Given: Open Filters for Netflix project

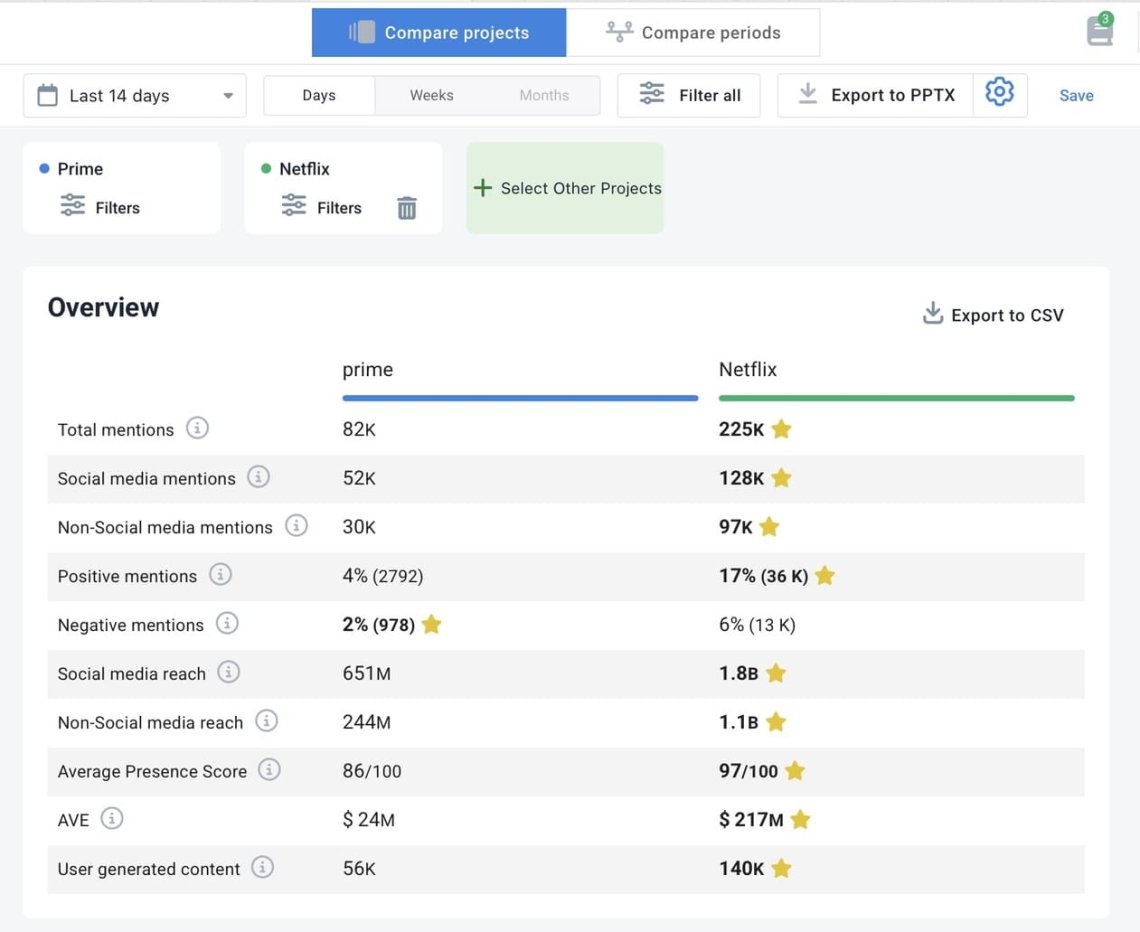Looking at the screenshot, I should (x=322, y=208).
